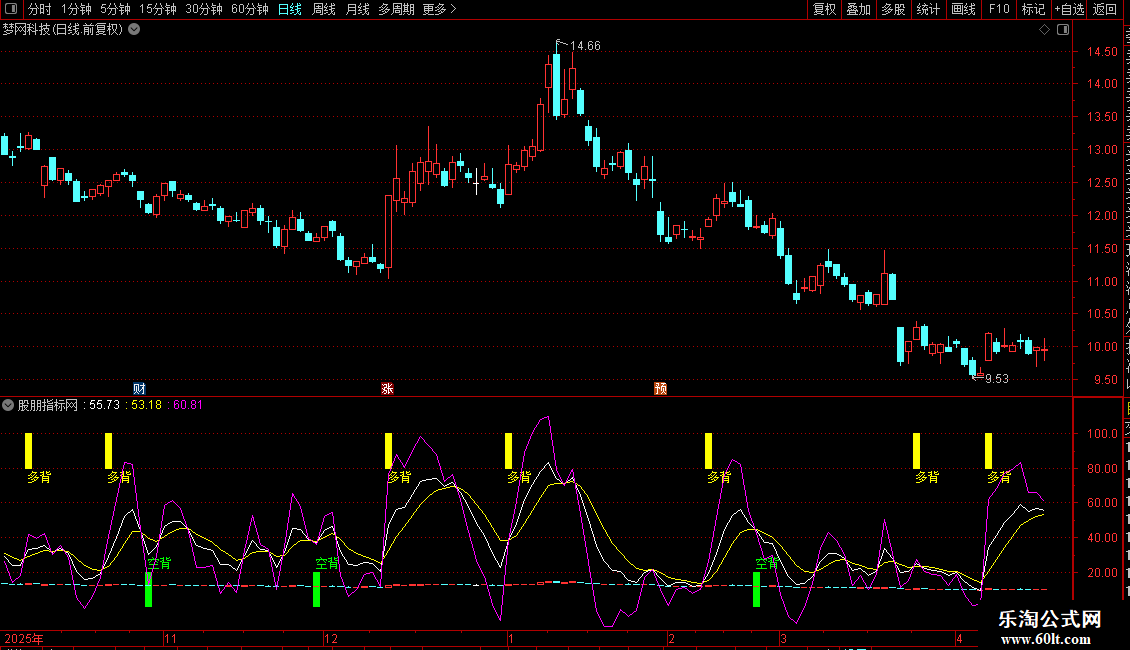Image resolution: width=1130 pixels, height=650 pixels.
Task: Select the 月线 monthly tab
Action: (357, 9)
